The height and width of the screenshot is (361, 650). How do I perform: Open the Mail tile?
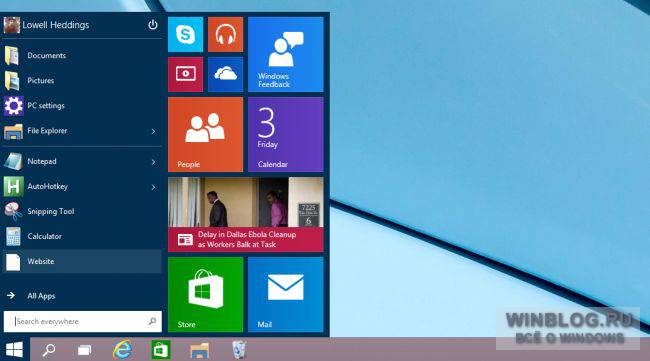pos(286,295)
